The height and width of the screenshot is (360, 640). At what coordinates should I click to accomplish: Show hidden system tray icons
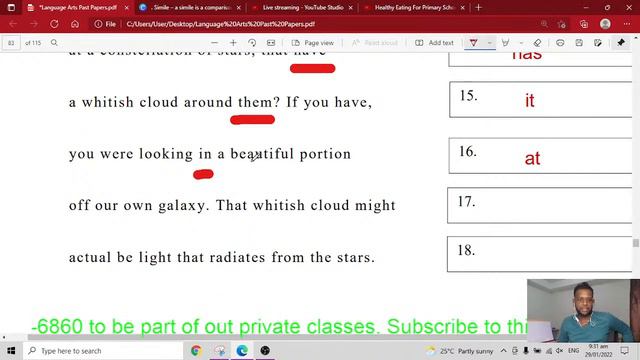click(504, 351)
